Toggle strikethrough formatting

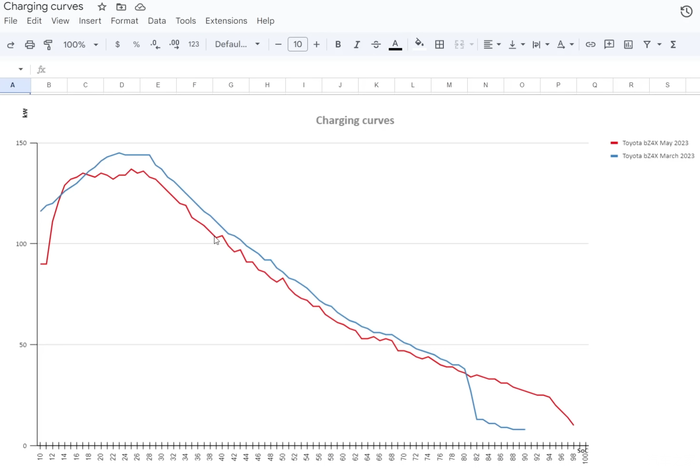376,44
